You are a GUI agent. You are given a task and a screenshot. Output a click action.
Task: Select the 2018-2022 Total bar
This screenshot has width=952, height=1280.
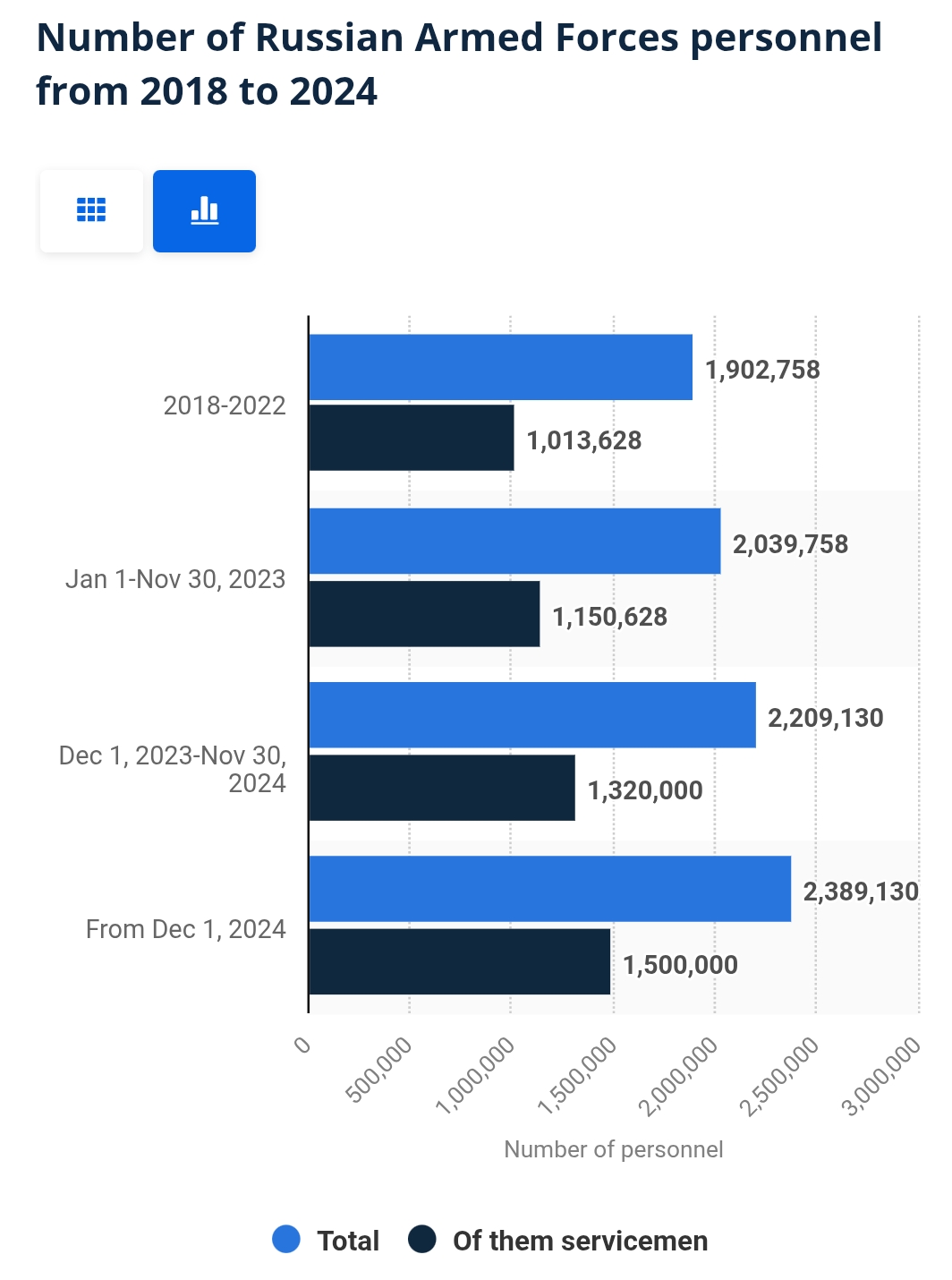[x=501, y=367]
